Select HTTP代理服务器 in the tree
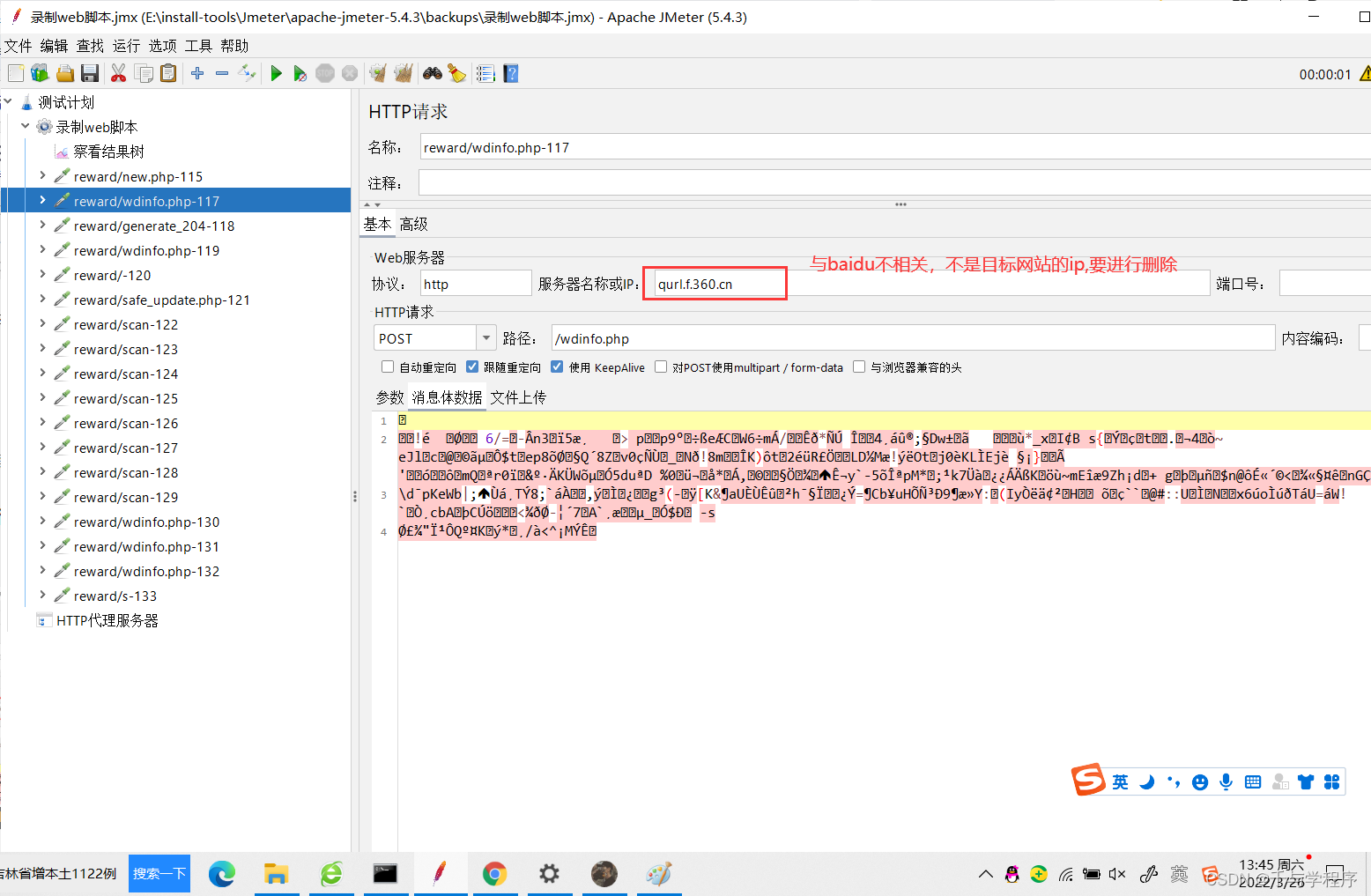1371x896 pixels. [107, 620]
